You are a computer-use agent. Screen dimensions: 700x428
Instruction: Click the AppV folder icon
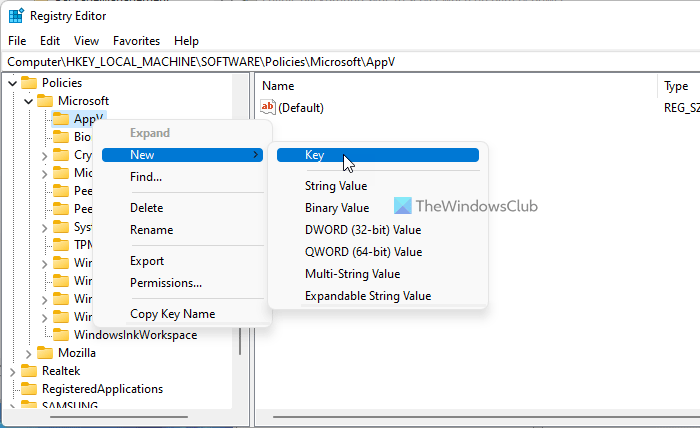(x=61, y=119)
